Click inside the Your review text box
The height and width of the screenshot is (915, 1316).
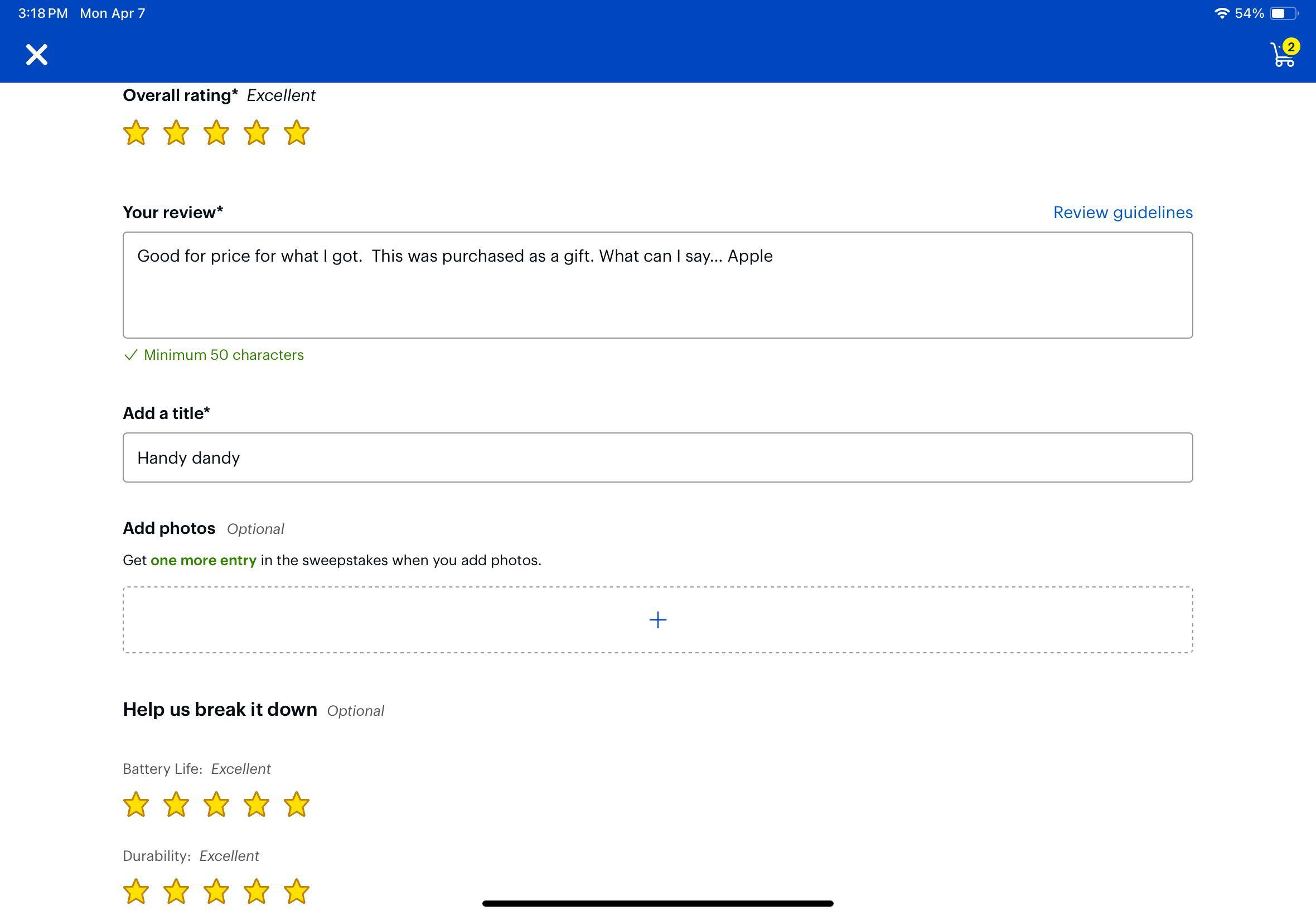pos(657,285)
